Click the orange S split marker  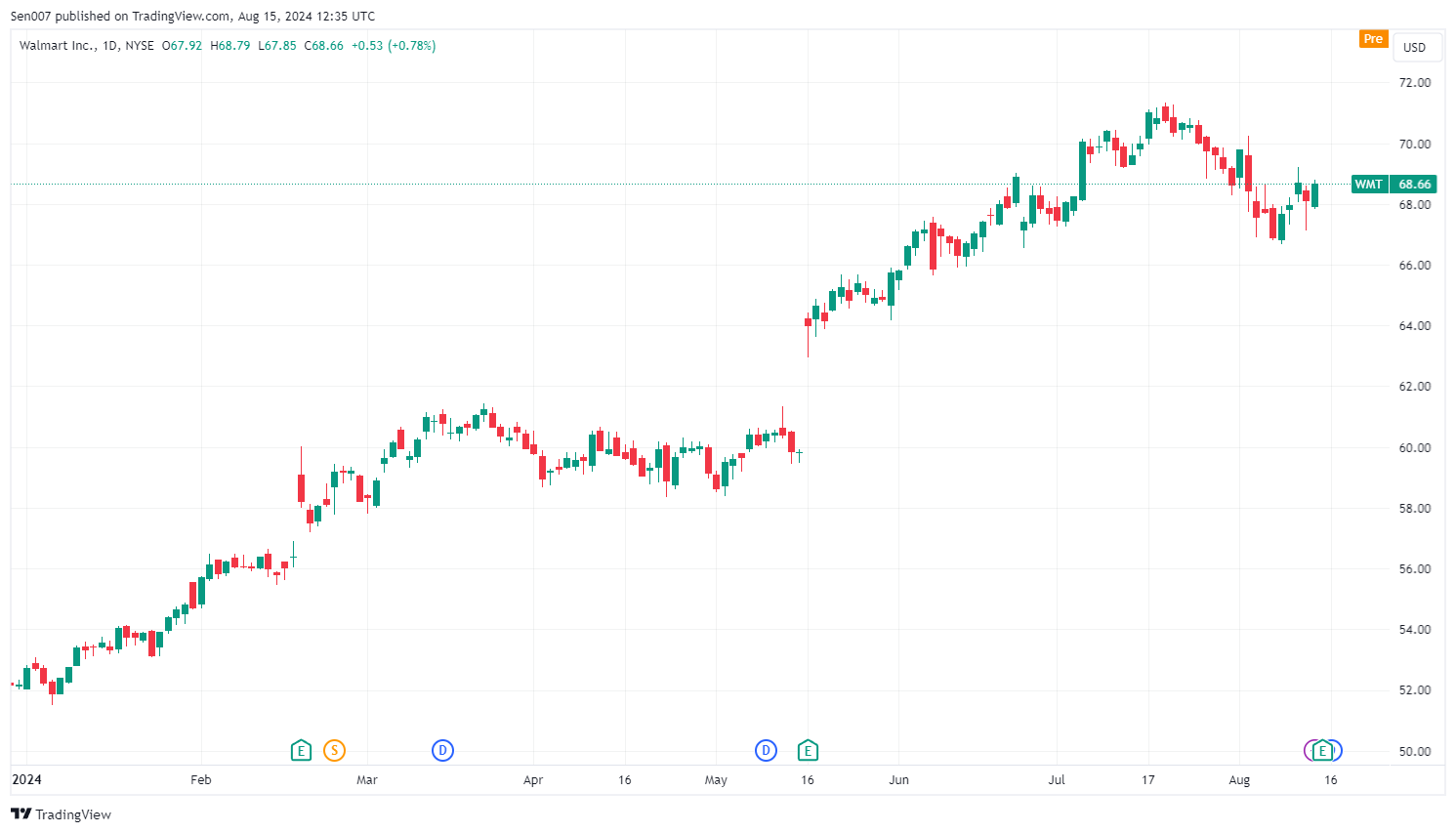pos(334,750)
